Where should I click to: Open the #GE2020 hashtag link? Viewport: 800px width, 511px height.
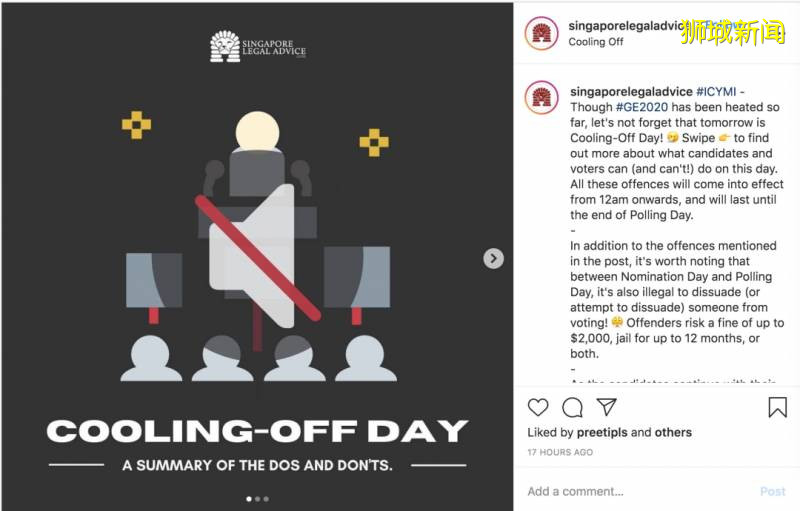pos(641,107)
